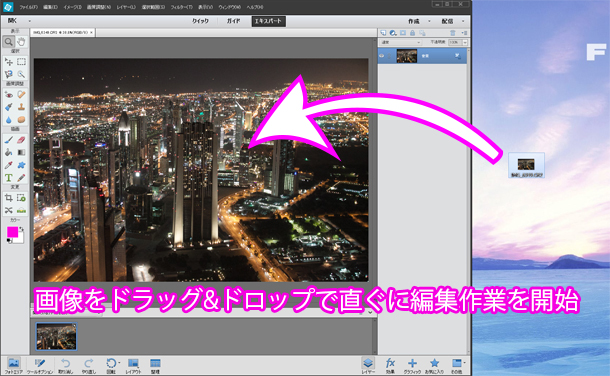Close the open IMG document tab
The height and width of the screenshot is (376, 610).
(x=91, y=33)
